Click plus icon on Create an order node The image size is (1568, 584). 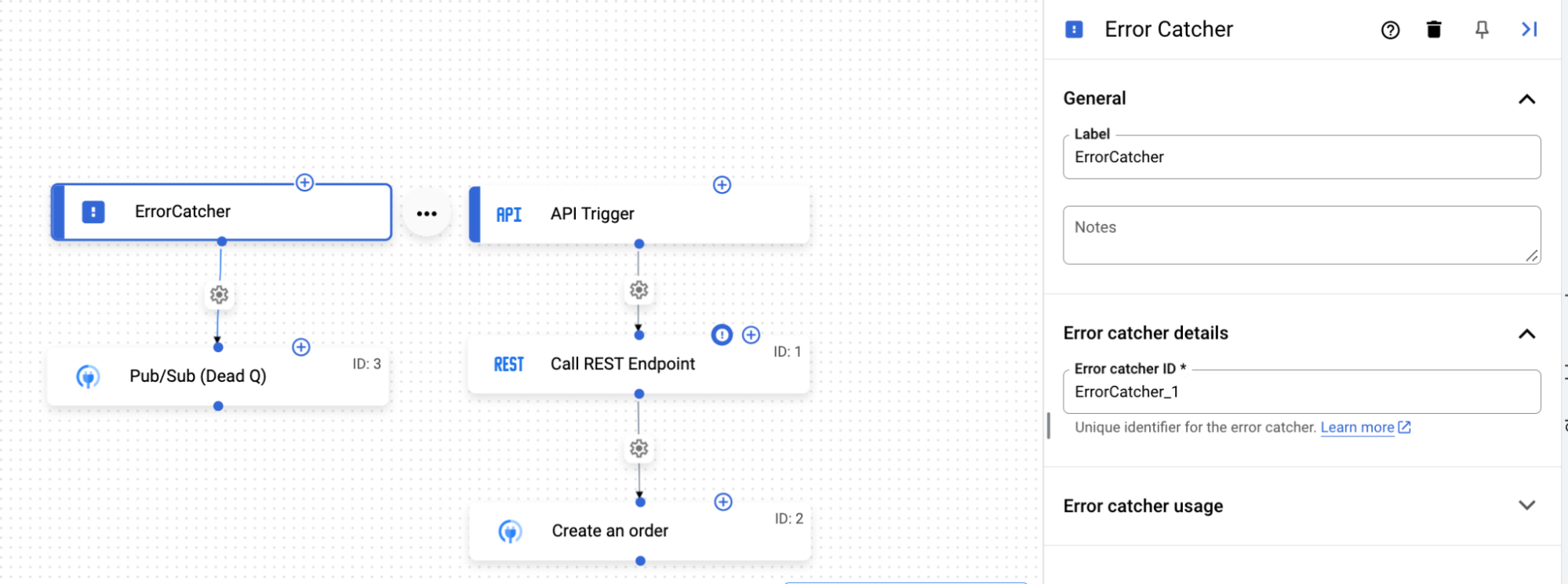pyautogui.click(x=722, y=502)
